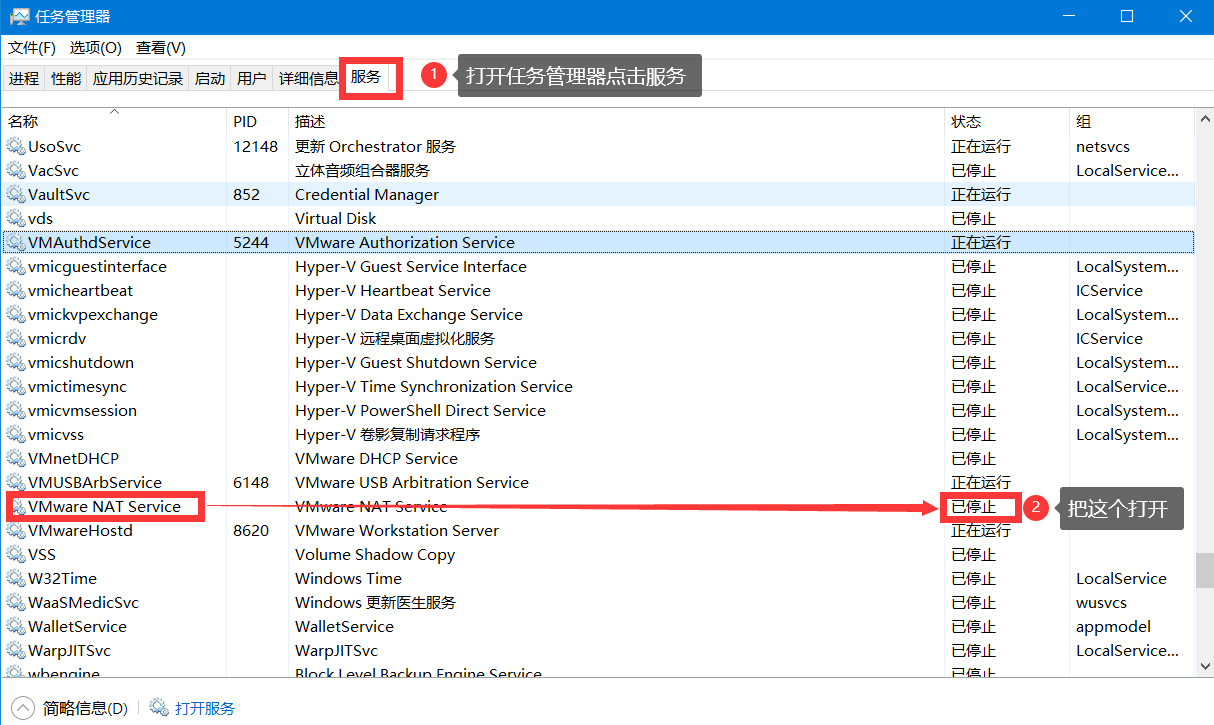Click the vertical scrollbar thumb
Image resolution: width=1214 pixels, height=725 pixels.
pos(1204,572)
